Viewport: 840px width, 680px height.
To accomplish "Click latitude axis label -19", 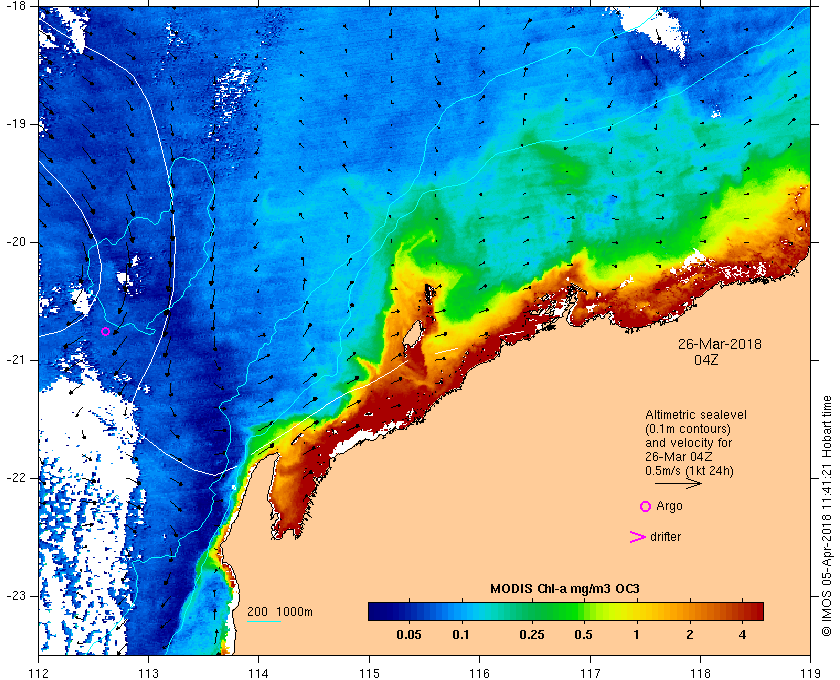I will (16, 124).
